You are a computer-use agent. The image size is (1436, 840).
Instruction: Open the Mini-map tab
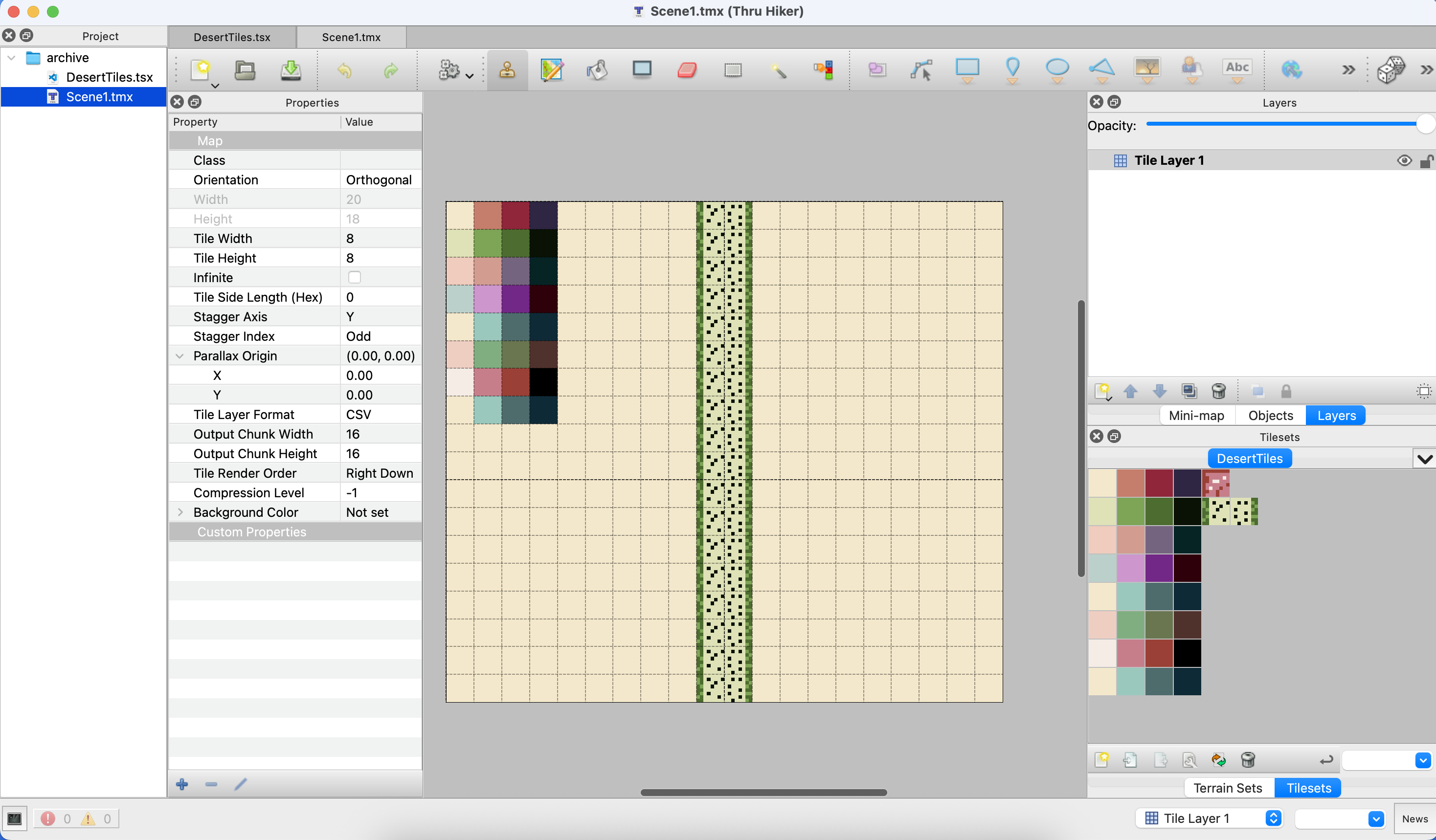1196,415
